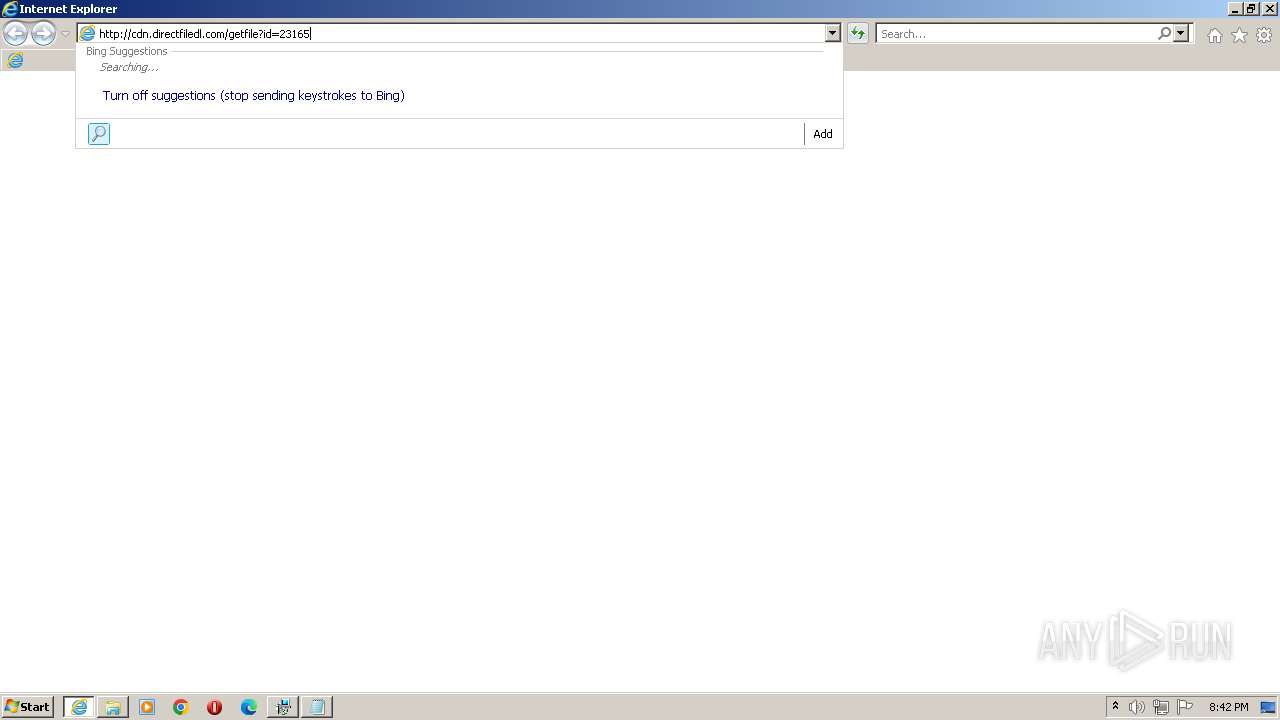
Task: Open the search provider dropdown
Action: [x=1181, y=34]
